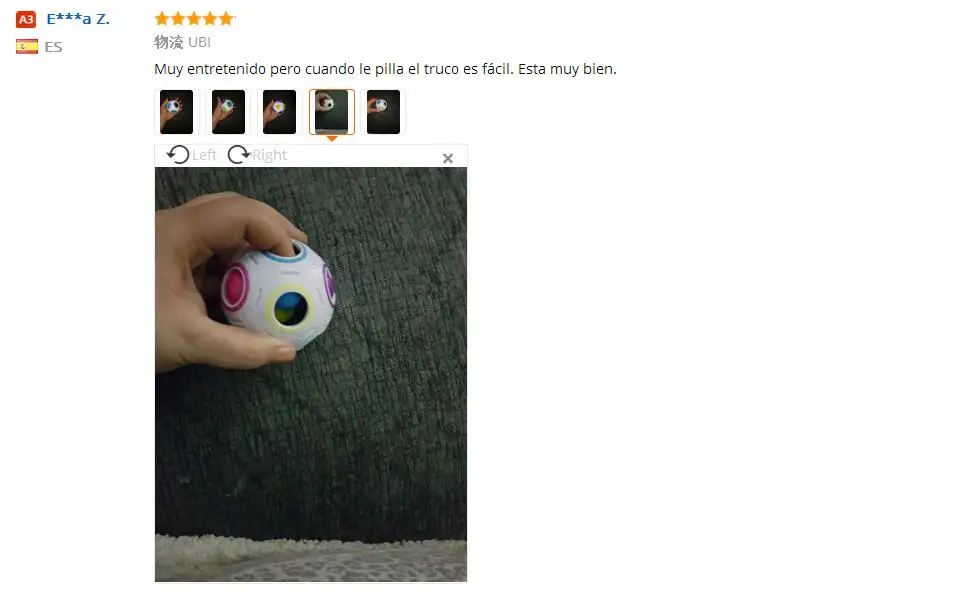This screenshot has height=591, width=973.
Task: Open the second review photo thumbnail
Action: click(228, 112)
